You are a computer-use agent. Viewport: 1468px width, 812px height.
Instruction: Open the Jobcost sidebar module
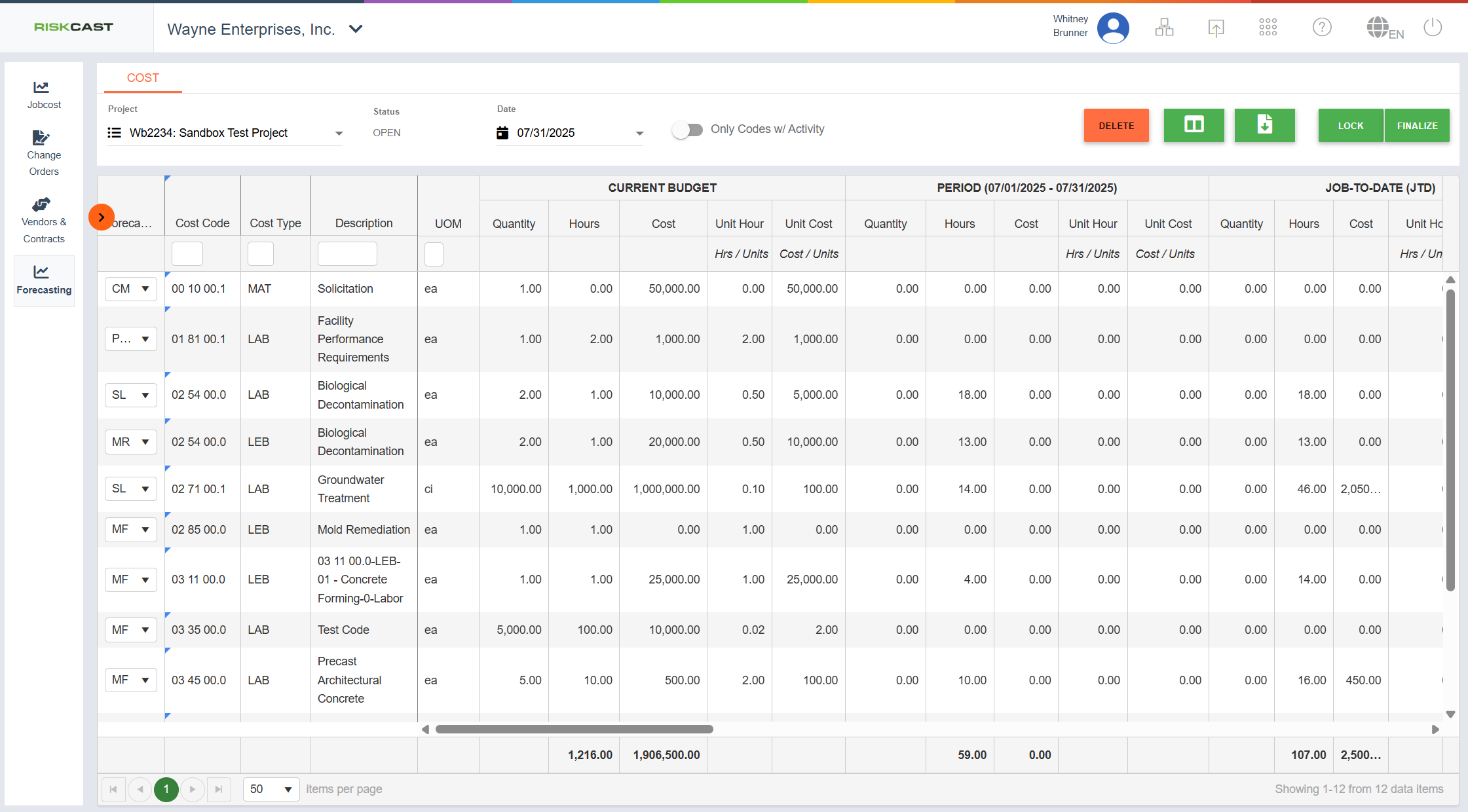(x=43, y=95)
